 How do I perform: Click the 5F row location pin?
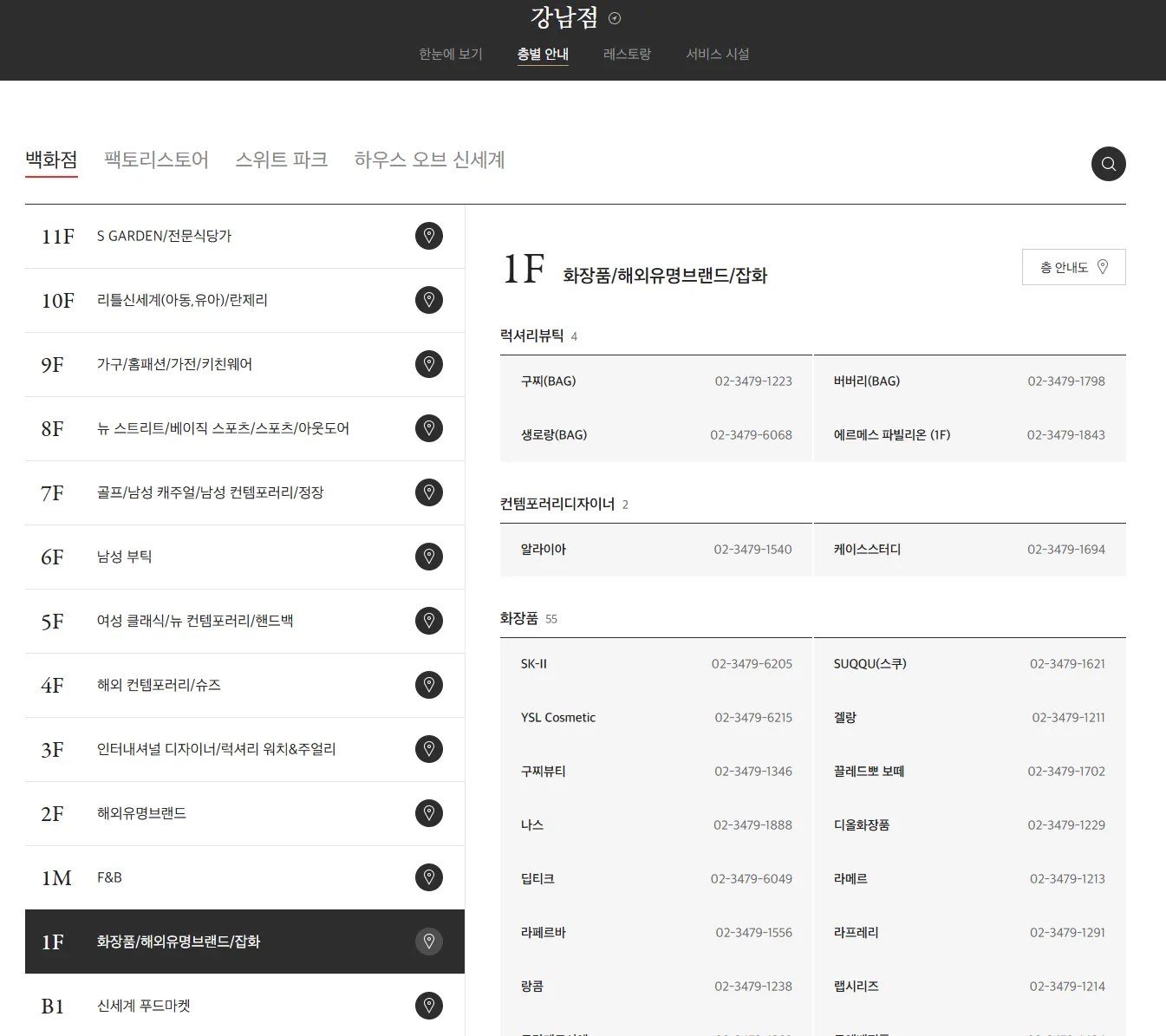(x=429, y=621)
